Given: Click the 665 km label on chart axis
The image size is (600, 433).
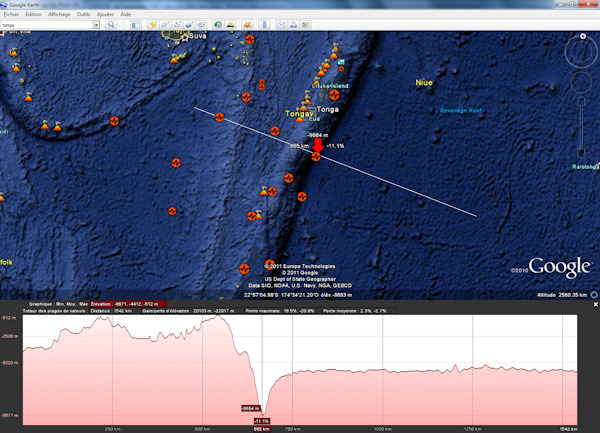Looking at the screenshot, I should click(x=262, y=429).
